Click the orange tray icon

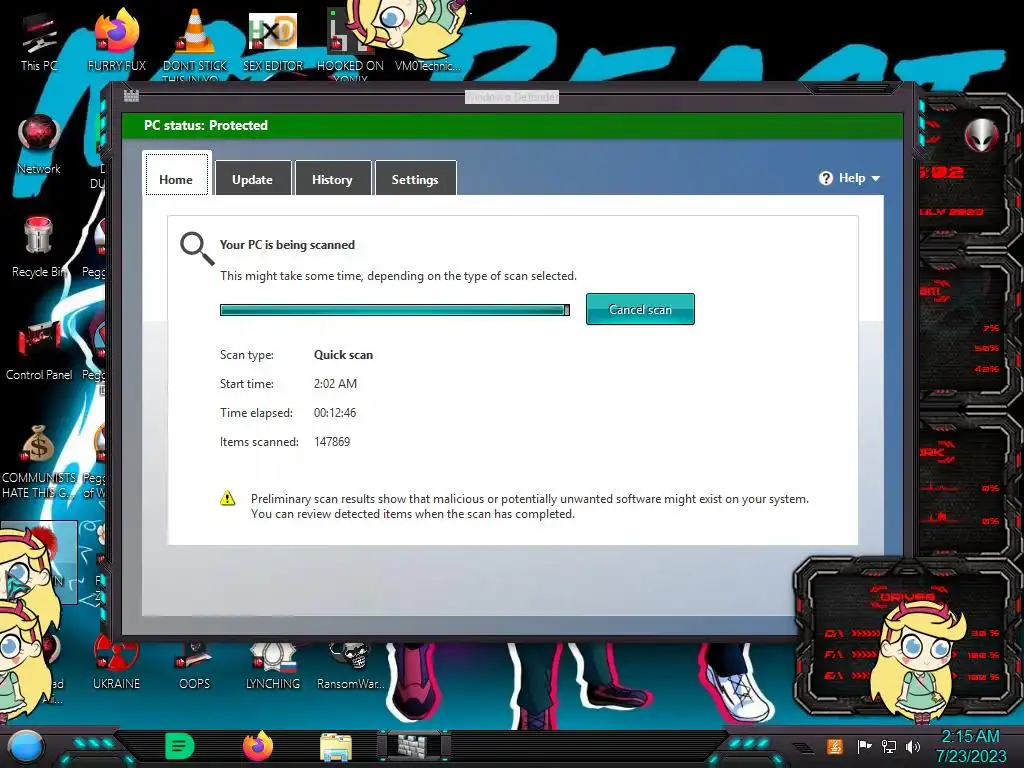[835, 746]
